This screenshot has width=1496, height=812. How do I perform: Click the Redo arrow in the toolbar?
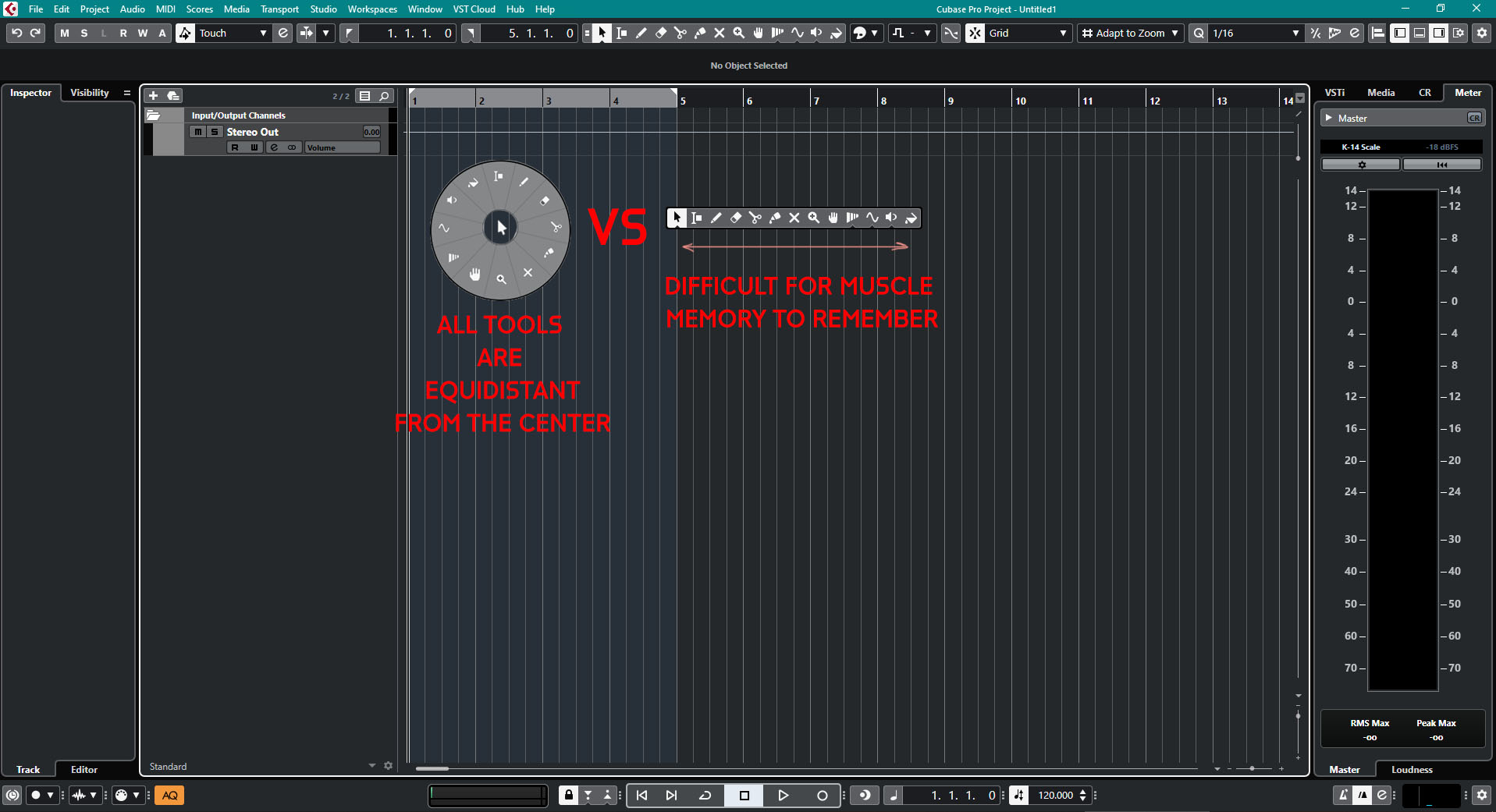tap(36, 33)
